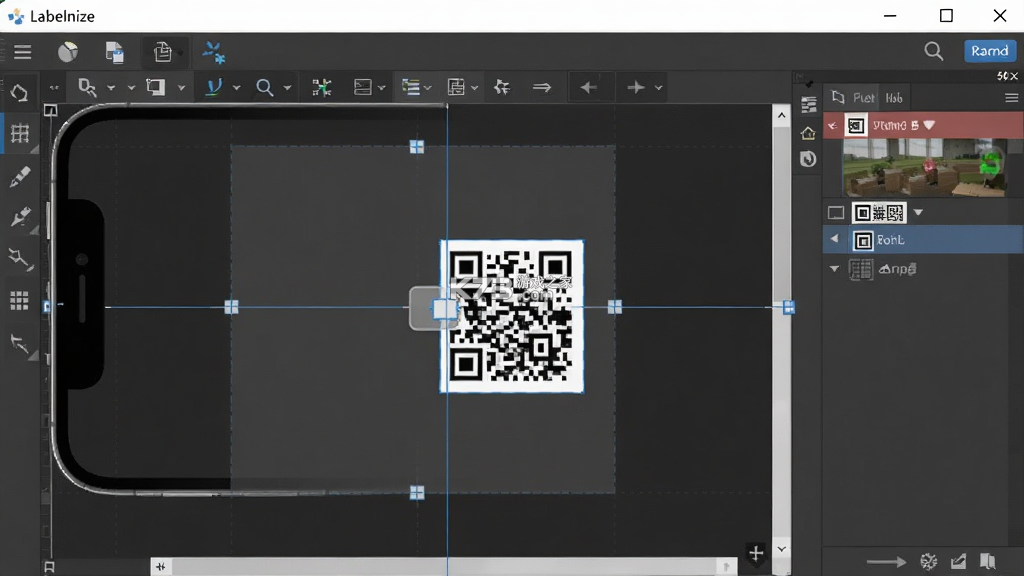Viewport: 1024px width, 576px height.
Task: Click the left arrow back button
Action: pos(588,87)
